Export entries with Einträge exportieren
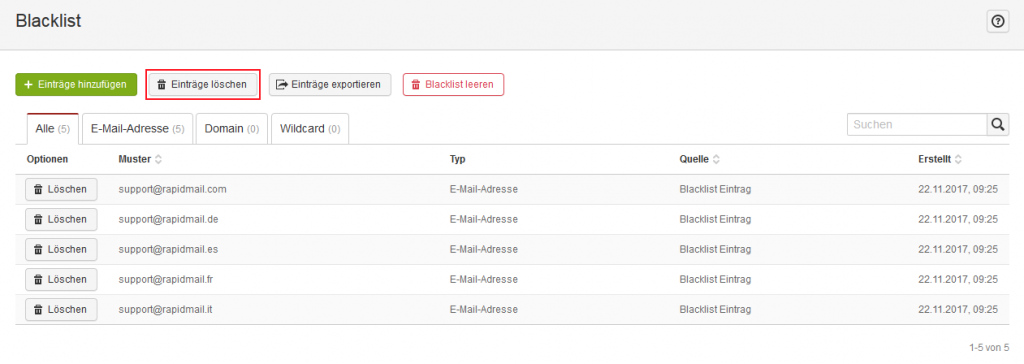This screenshot has height=364, width=1024. pyautogui.click(x=330, y=85)
